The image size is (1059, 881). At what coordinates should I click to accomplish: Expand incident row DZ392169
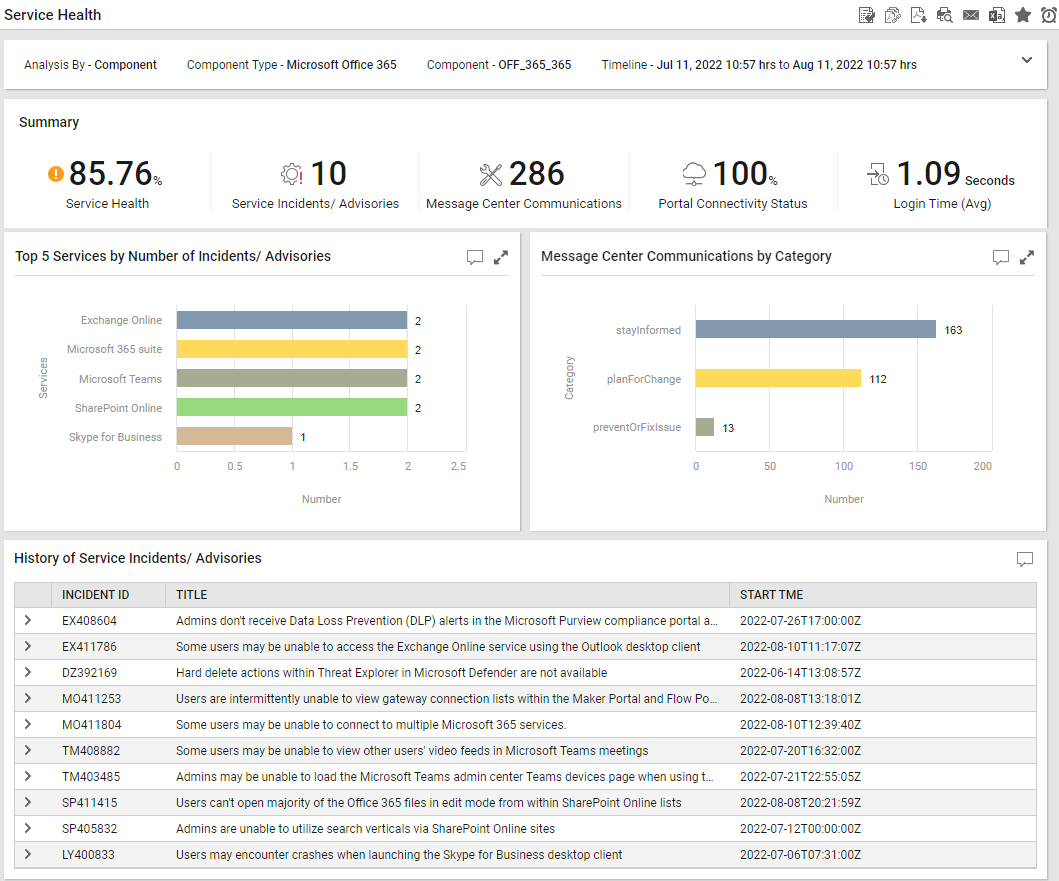tap(28, 672)
